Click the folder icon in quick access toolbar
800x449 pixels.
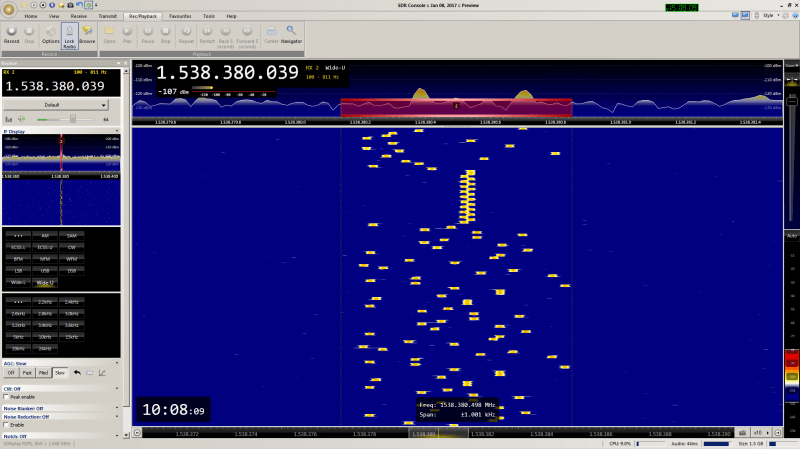coord(24,5)
